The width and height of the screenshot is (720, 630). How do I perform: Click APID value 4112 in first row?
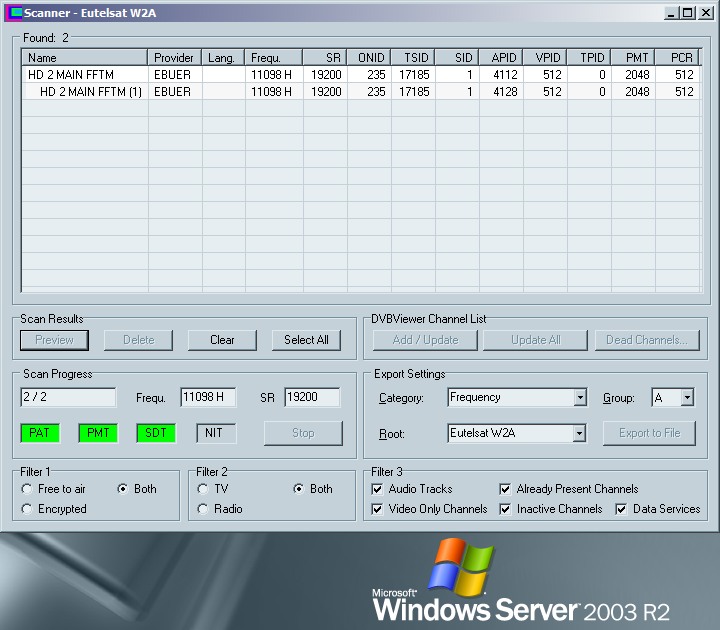(x=506, y=75)
